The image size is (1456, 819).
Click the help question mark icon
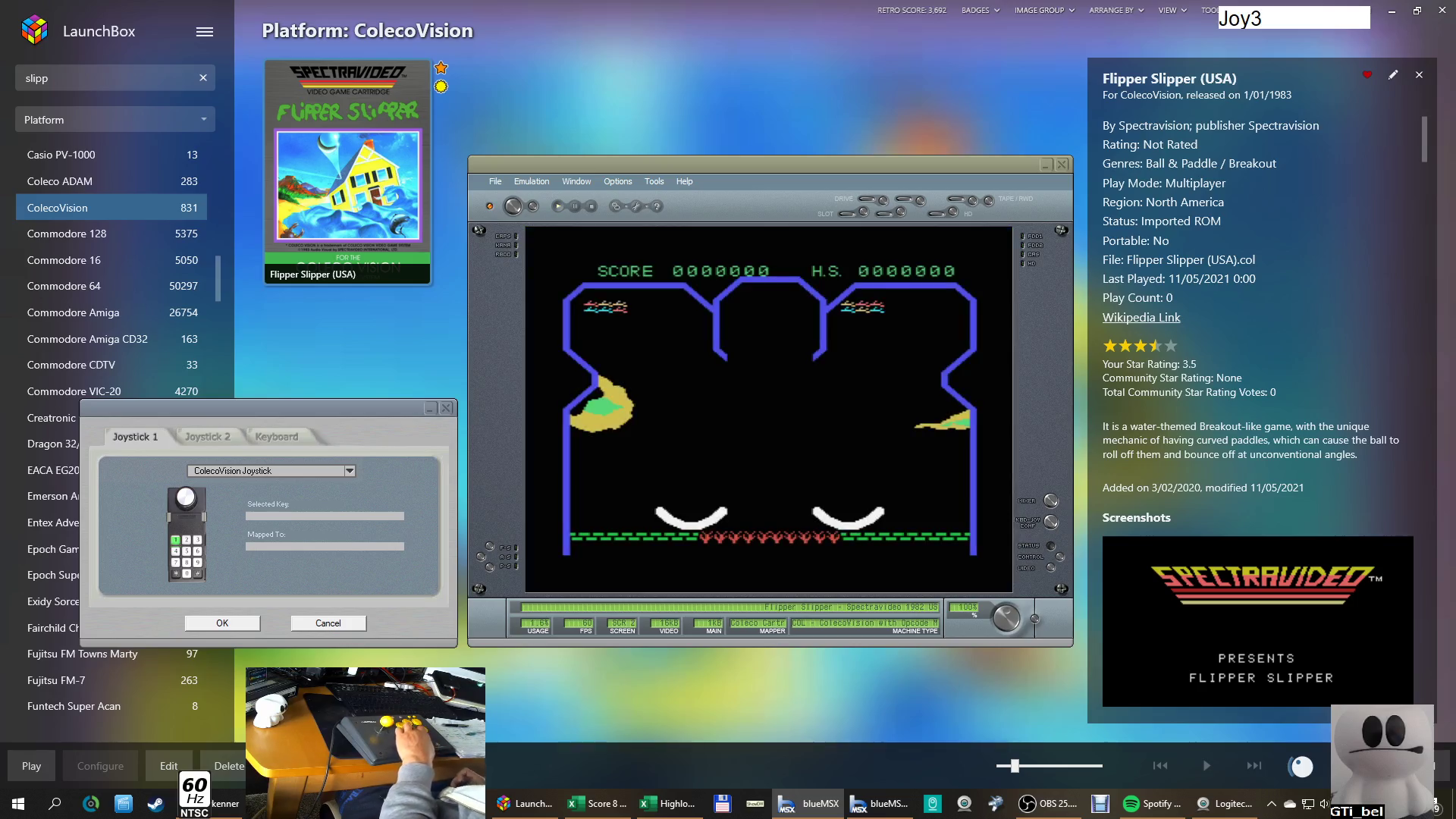[x=657, y=206]
